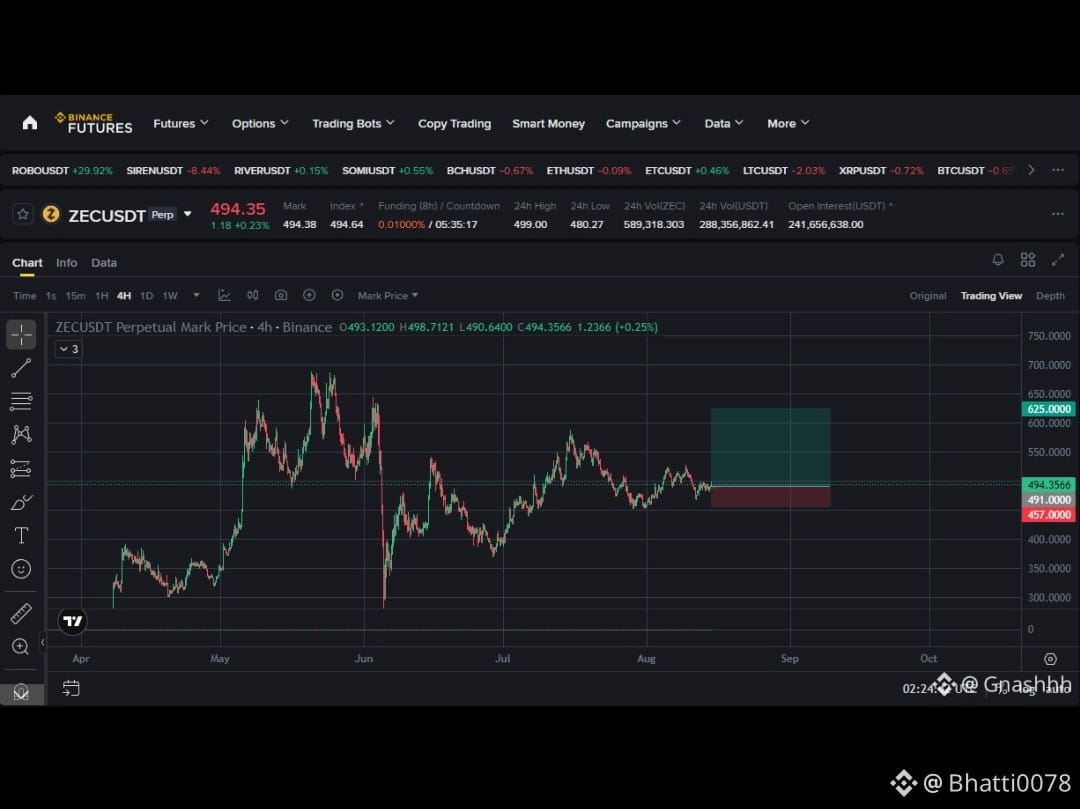This screenshot has height=809, width=1080.
Task: Select RIVERUSDT in the ticker bar
Action: point(281,171)
